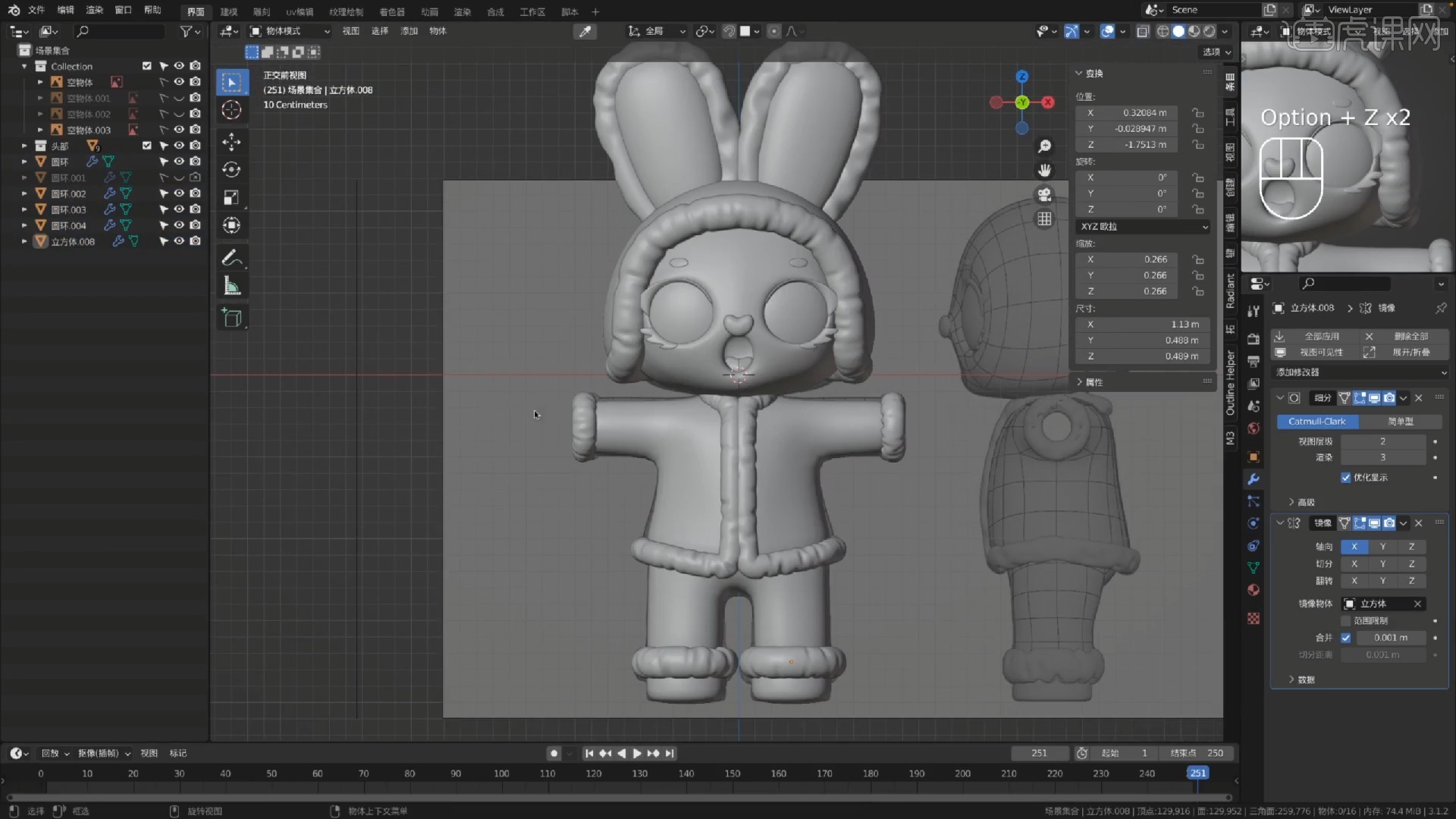Toggle the 头部 collection exclude checkbox

[x=147, y=146]
